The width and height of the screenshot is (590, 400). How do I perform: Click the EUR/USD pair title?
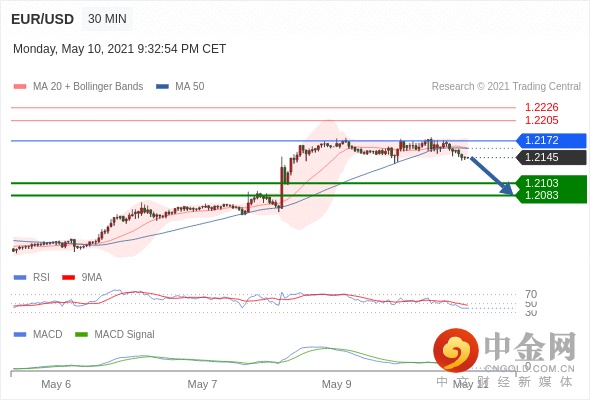point(43,19)
